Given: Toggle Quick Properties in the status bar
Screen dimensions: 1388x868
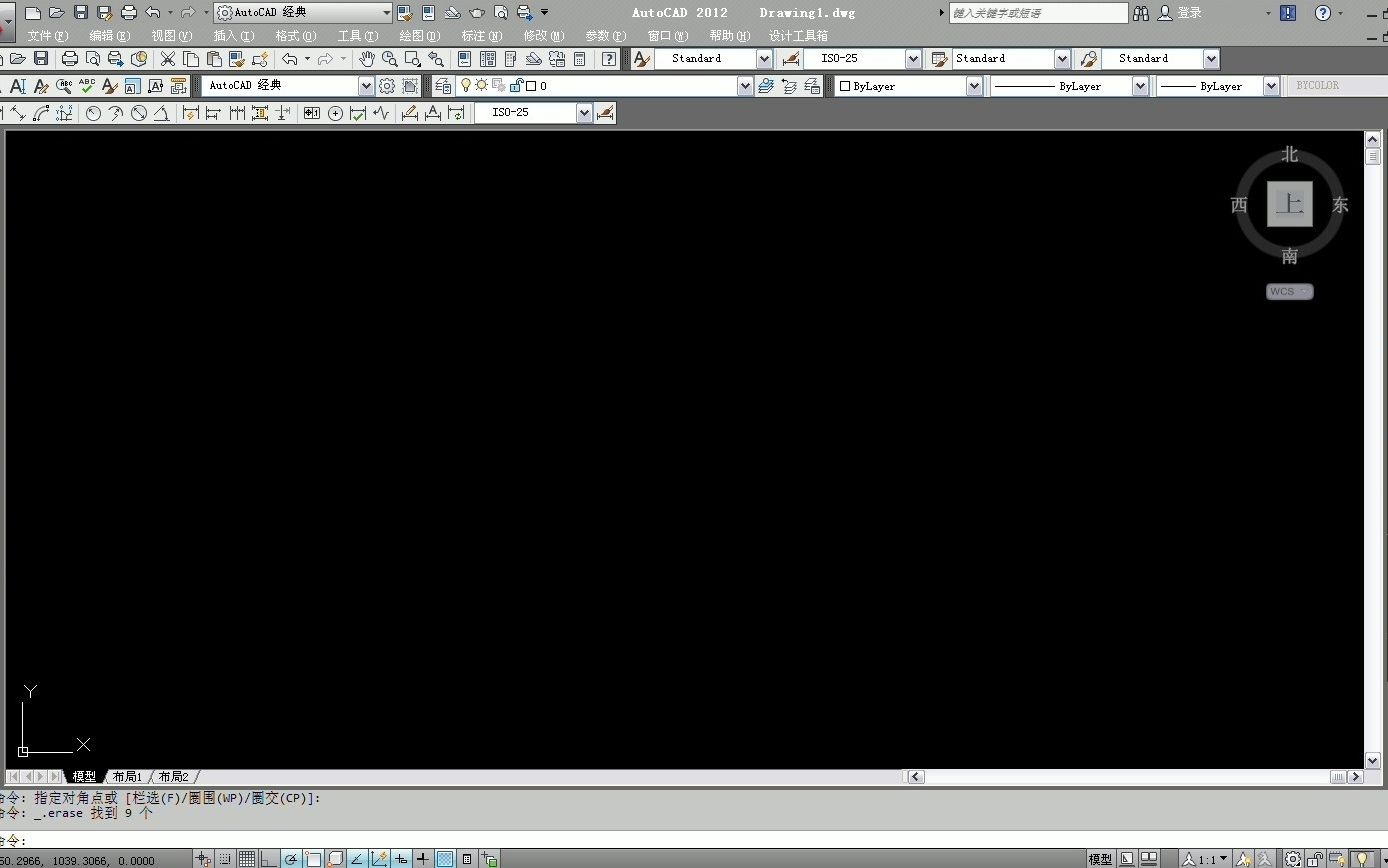Looking at the screenshot, I should pyautogui.click(x=466, y=858).
